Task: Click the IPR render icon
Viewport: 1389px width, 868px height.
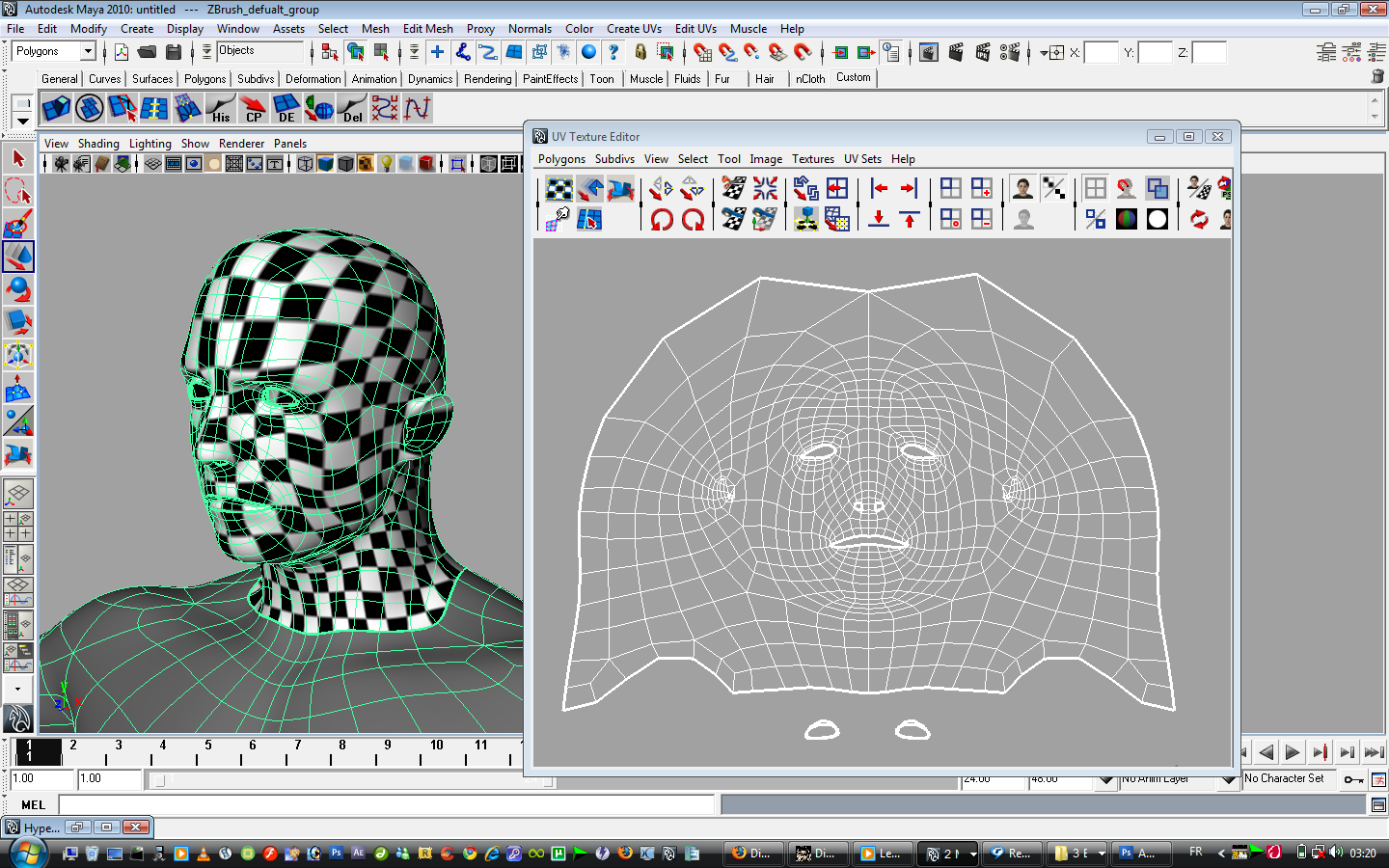Action: click(983, 52)
